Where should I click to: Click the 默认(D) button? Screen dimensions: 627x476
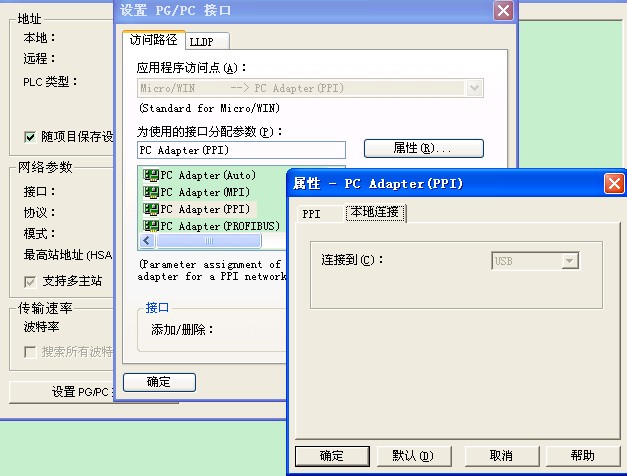coord(412,456)
